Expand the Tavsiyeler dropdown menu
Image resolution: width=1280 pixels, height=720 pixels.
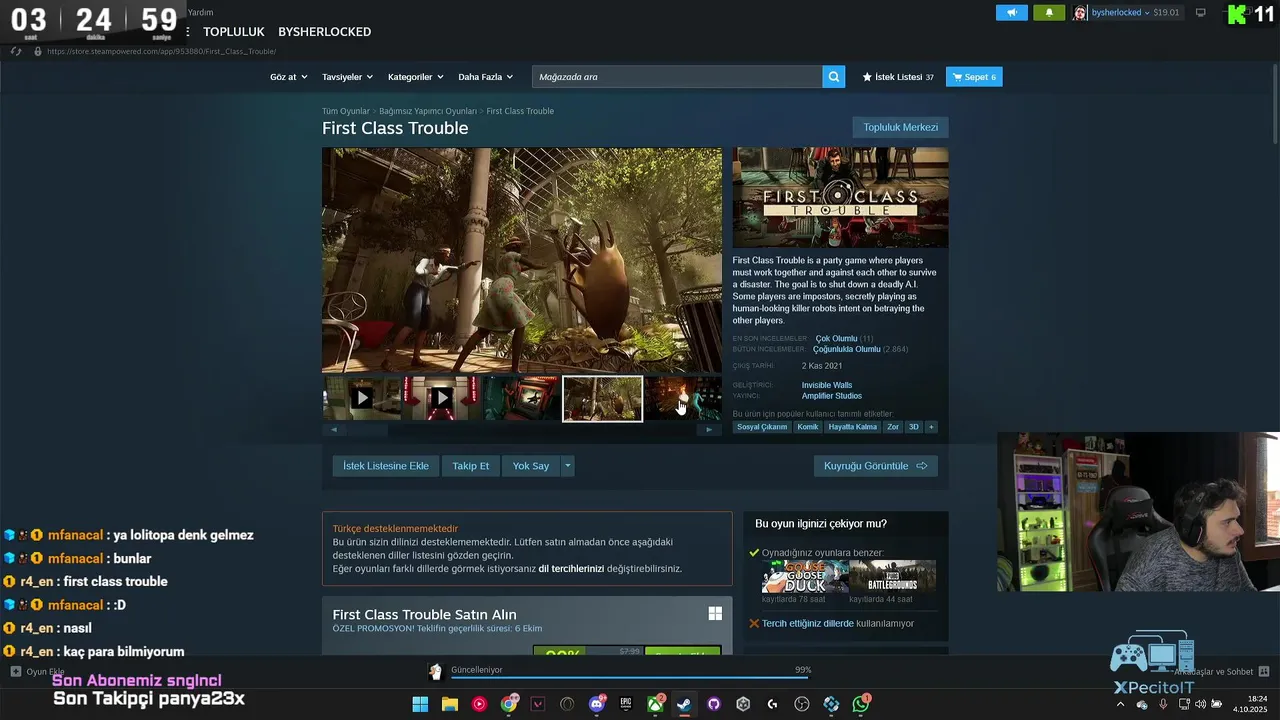coord(347,77)
